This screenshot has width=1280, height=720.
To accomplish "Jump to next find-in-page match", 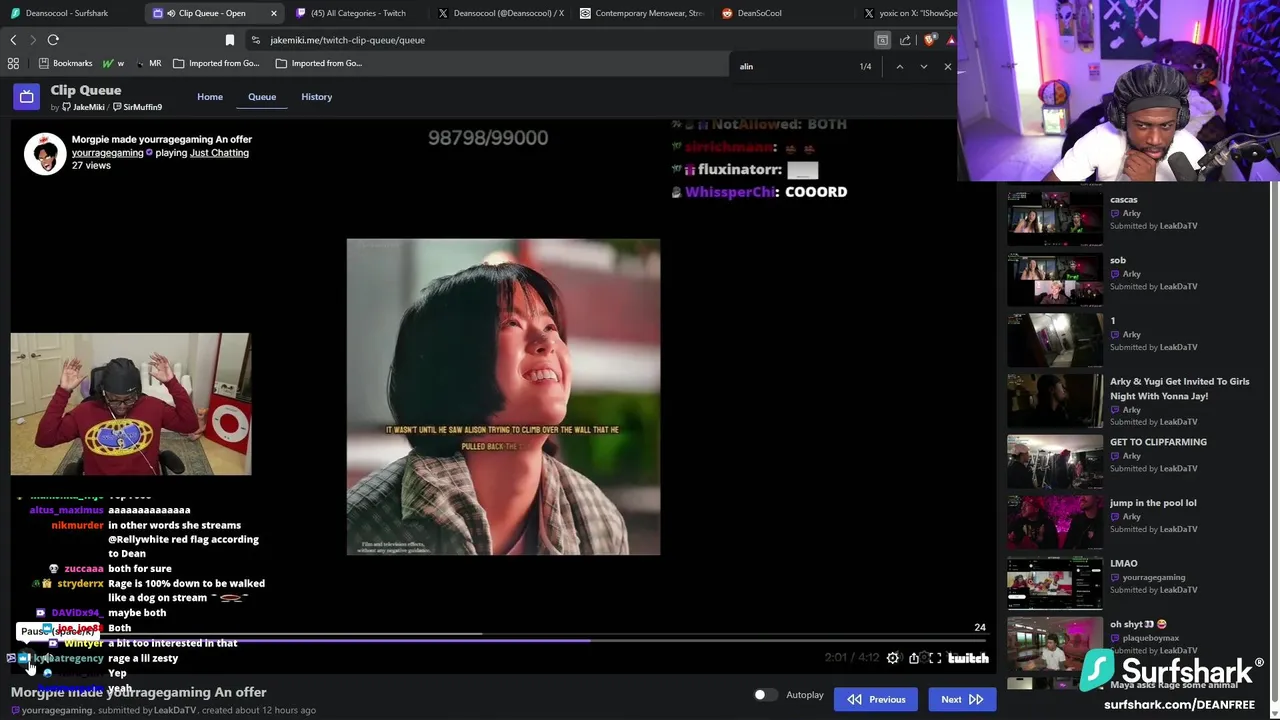I will click(x=923, y=66).
